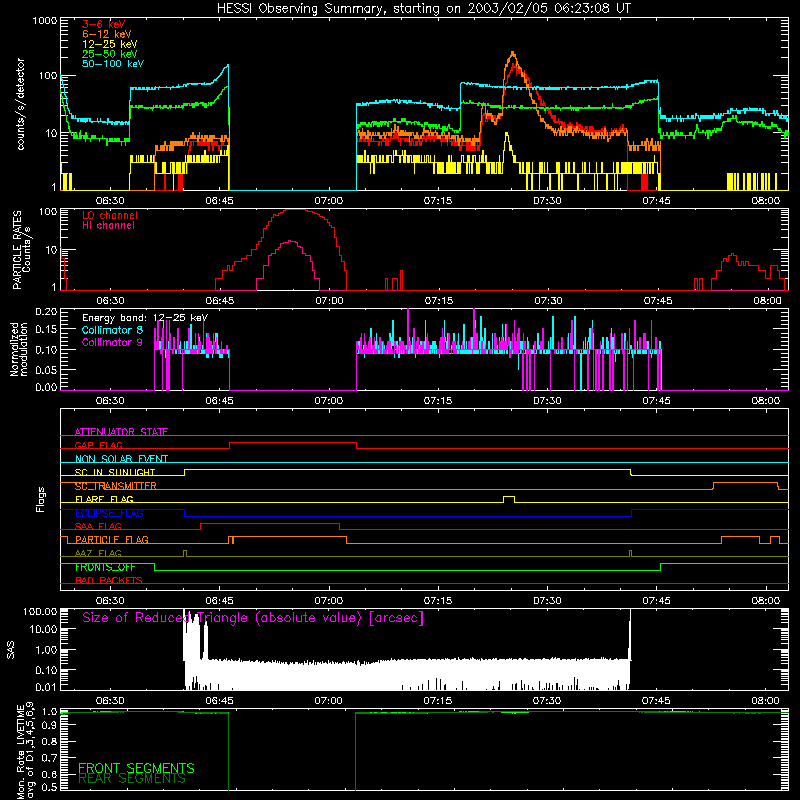Click the LO channel legend label

click(110, 215)
